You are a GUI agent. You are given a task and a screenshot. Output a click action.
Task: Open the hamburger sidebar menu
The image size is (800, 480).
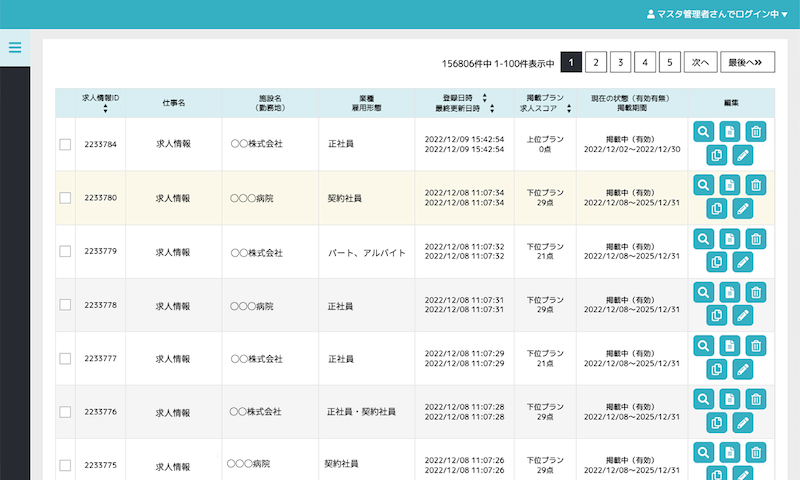(14, 48)
